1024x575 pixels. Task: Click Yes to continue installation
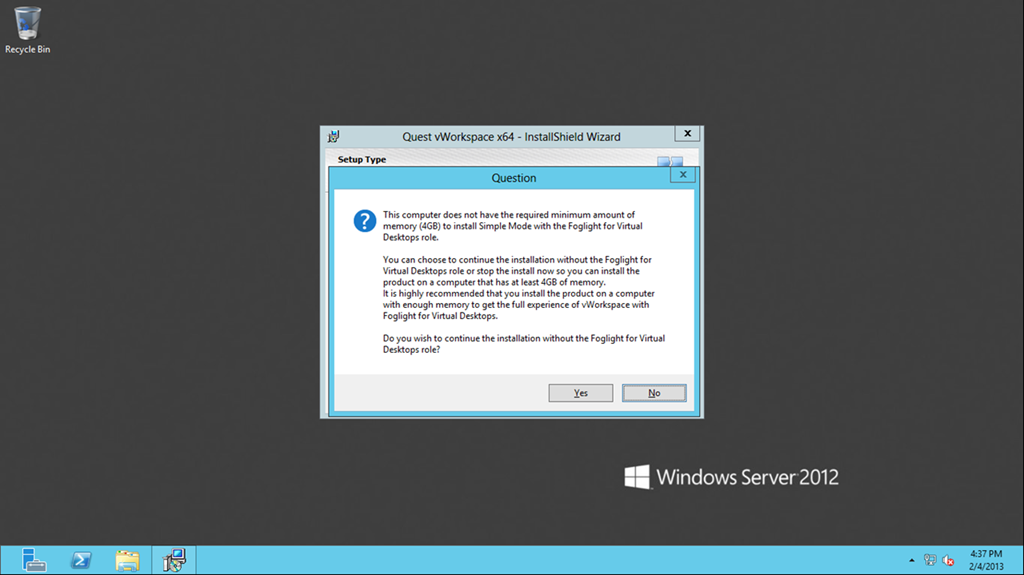click(x=581, y=393)
